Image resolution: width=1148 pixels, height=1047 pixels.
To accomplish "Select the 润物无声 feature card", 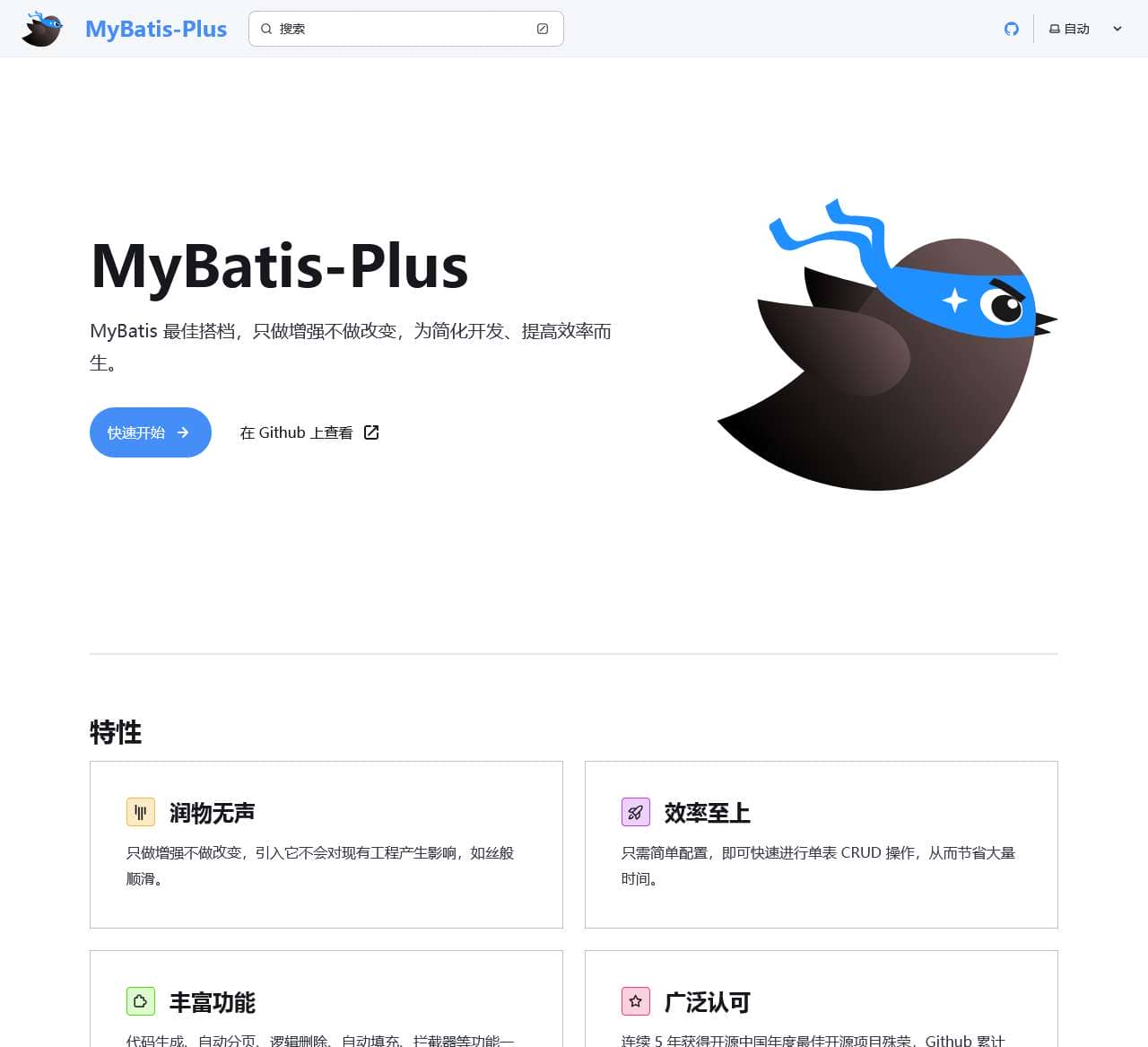I will [326, 844].
